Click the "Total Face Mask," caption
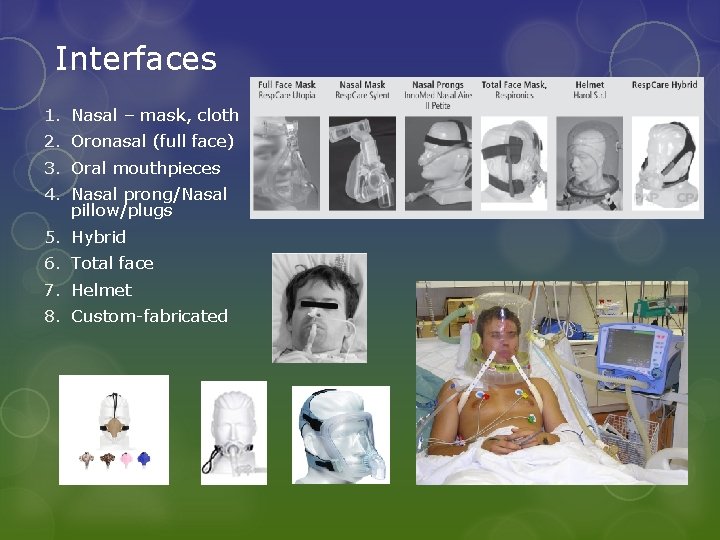The height and width of the screenshot is (540, 720). coord(514,84)
